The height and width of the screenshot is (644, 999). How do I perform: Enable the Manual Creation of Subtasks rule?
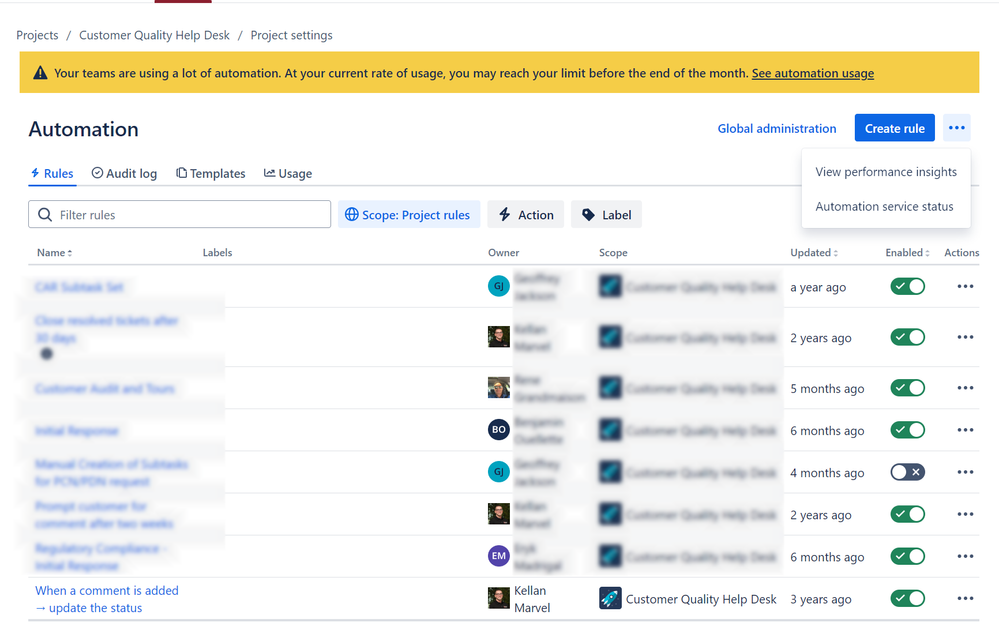[908, 472]
